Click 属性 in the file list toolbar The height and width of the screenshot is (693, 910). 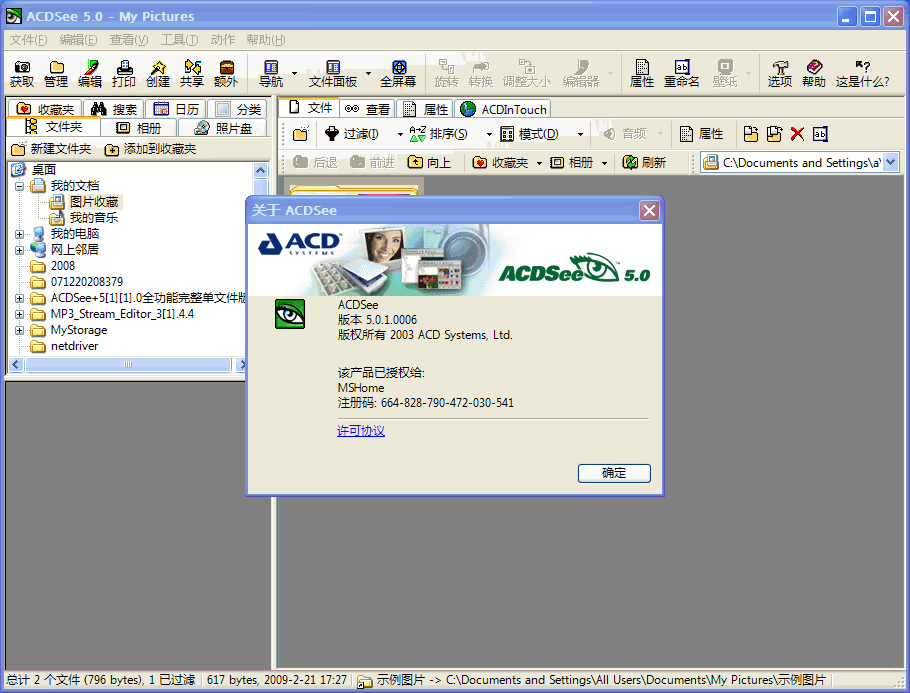pyautogui.click(x=702, y=134)
